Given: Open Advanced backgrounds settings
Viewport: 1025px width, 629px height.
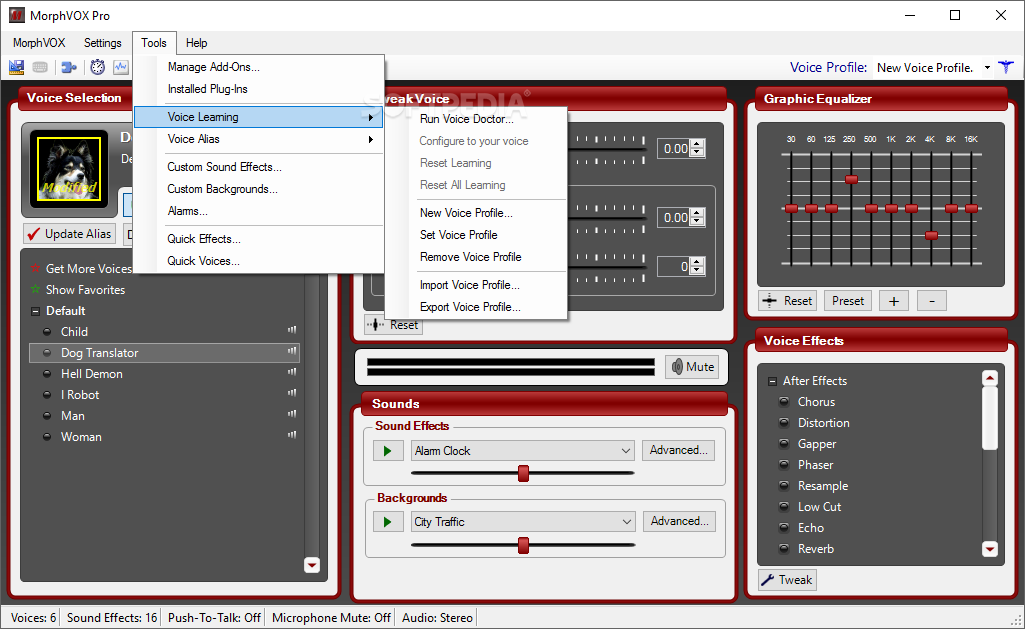Looking at the screenshot, I should point(679,521).
